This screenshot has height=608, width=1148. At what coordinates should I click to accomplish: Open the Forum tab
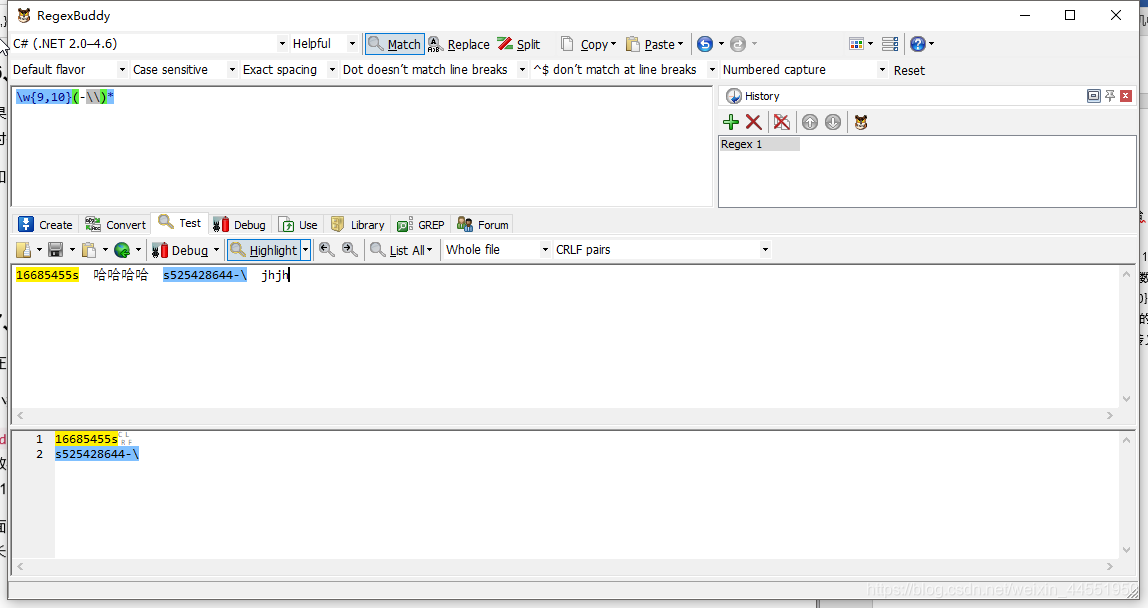point(482,225)
